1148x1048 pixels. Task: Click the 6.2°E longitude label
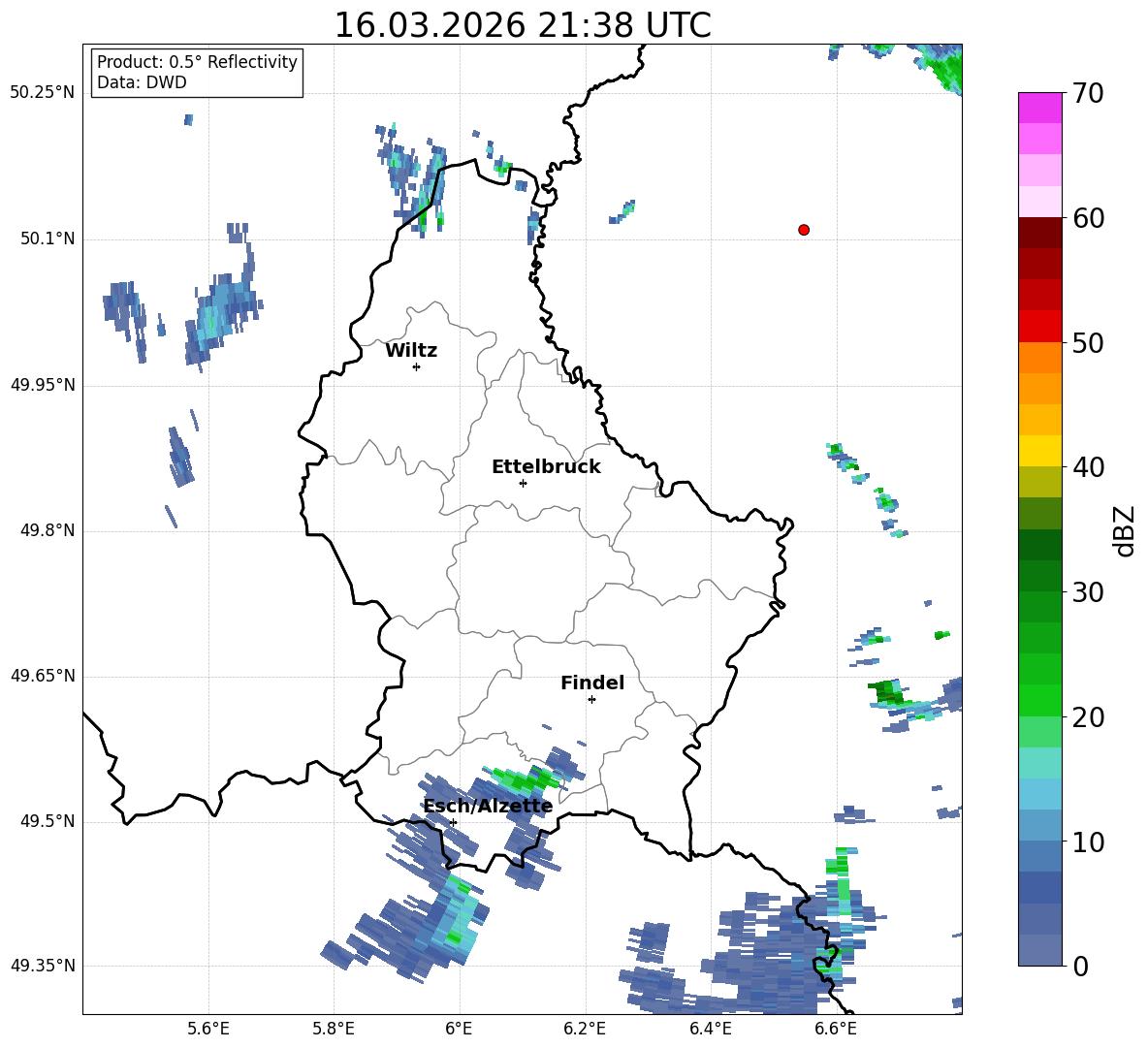click(x=585, y=1030)
